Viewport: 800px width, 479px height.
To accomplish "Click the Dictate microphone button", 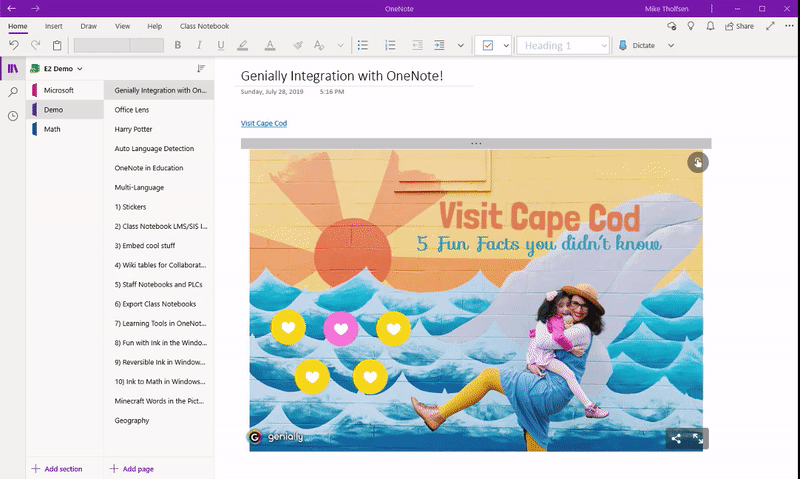I will point(637,45).
